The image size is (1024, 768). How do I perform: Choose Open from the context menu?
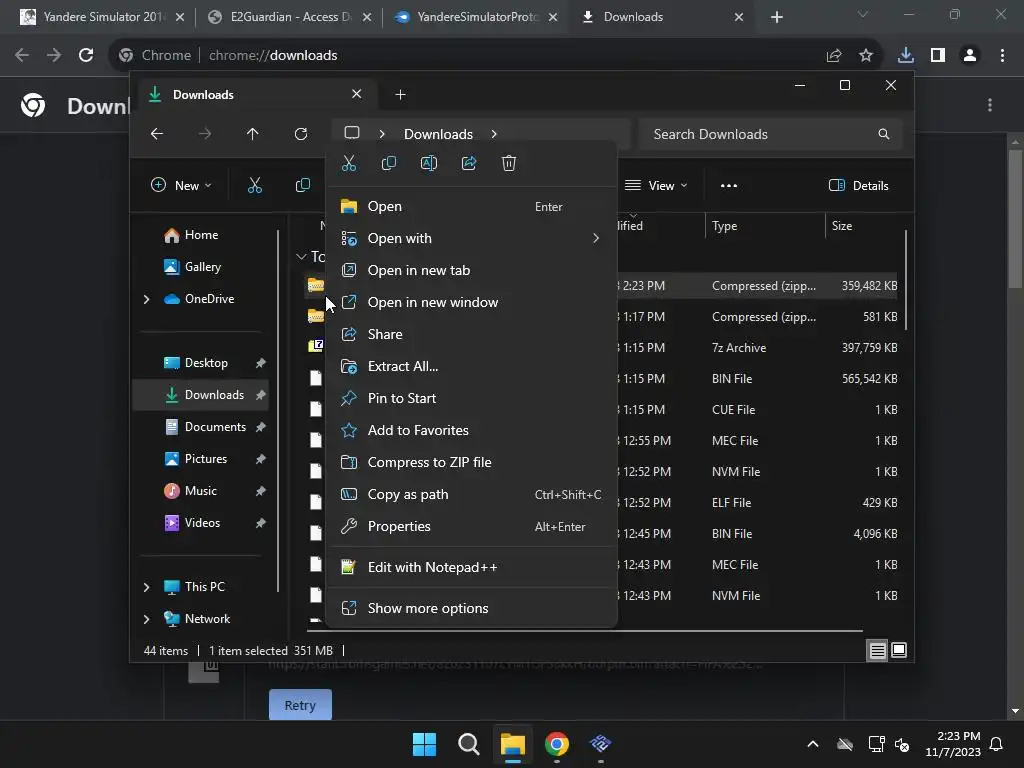point(471,206)
